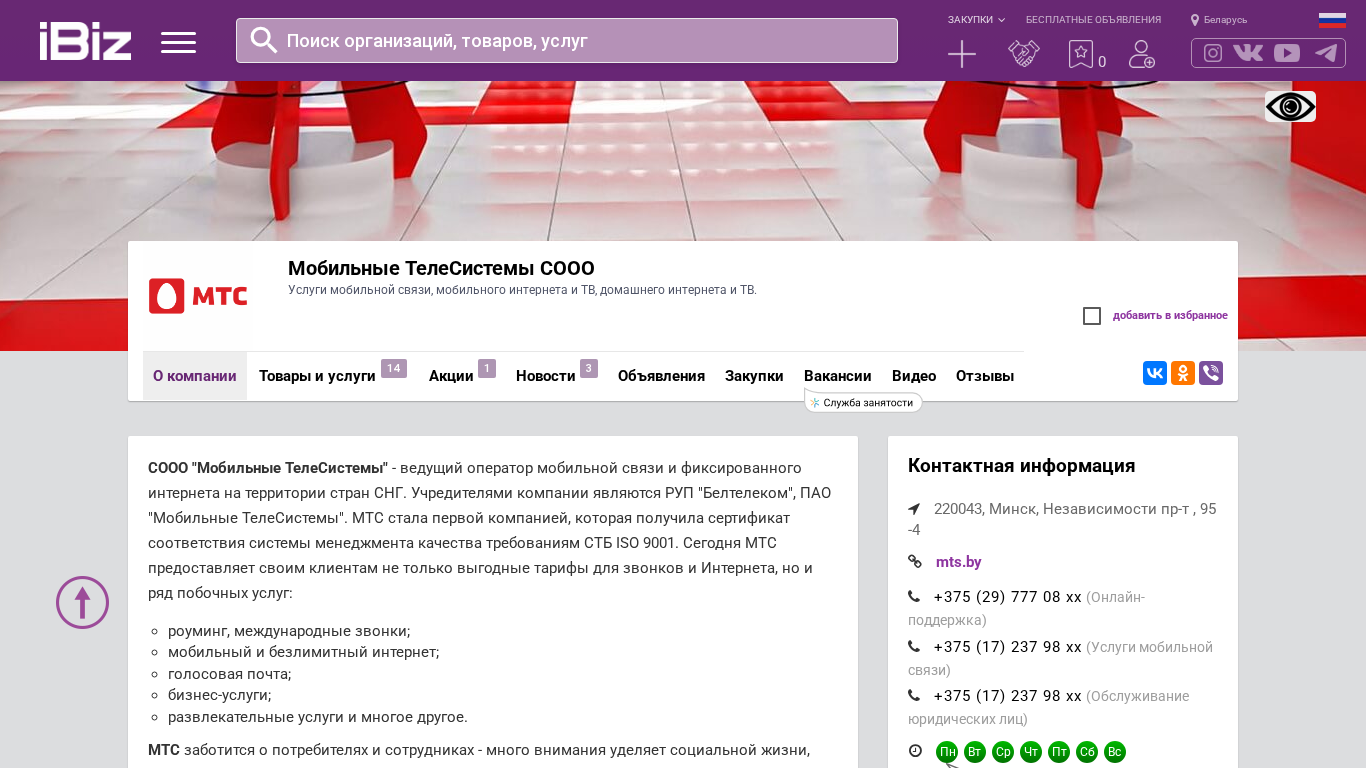Click the iBiz logo
The height and width of the screenshot is (768, 1366).
coord(85,41)
